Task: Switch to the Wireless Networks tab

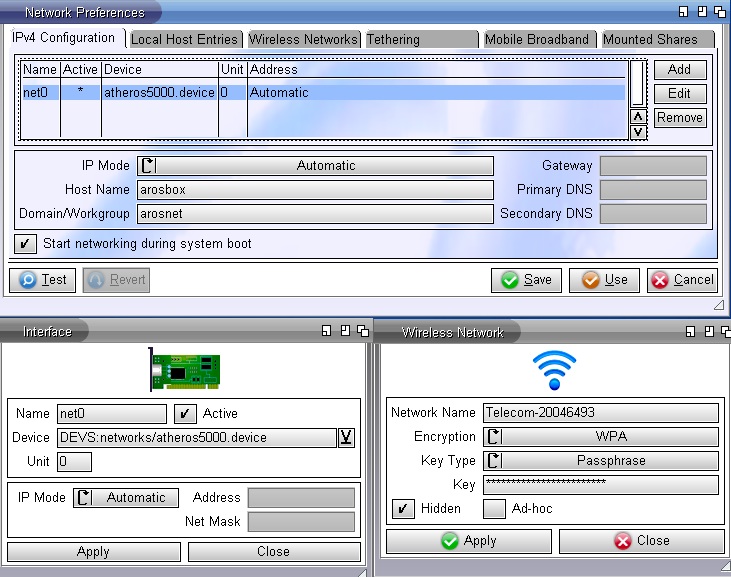Action: [303, 39]
